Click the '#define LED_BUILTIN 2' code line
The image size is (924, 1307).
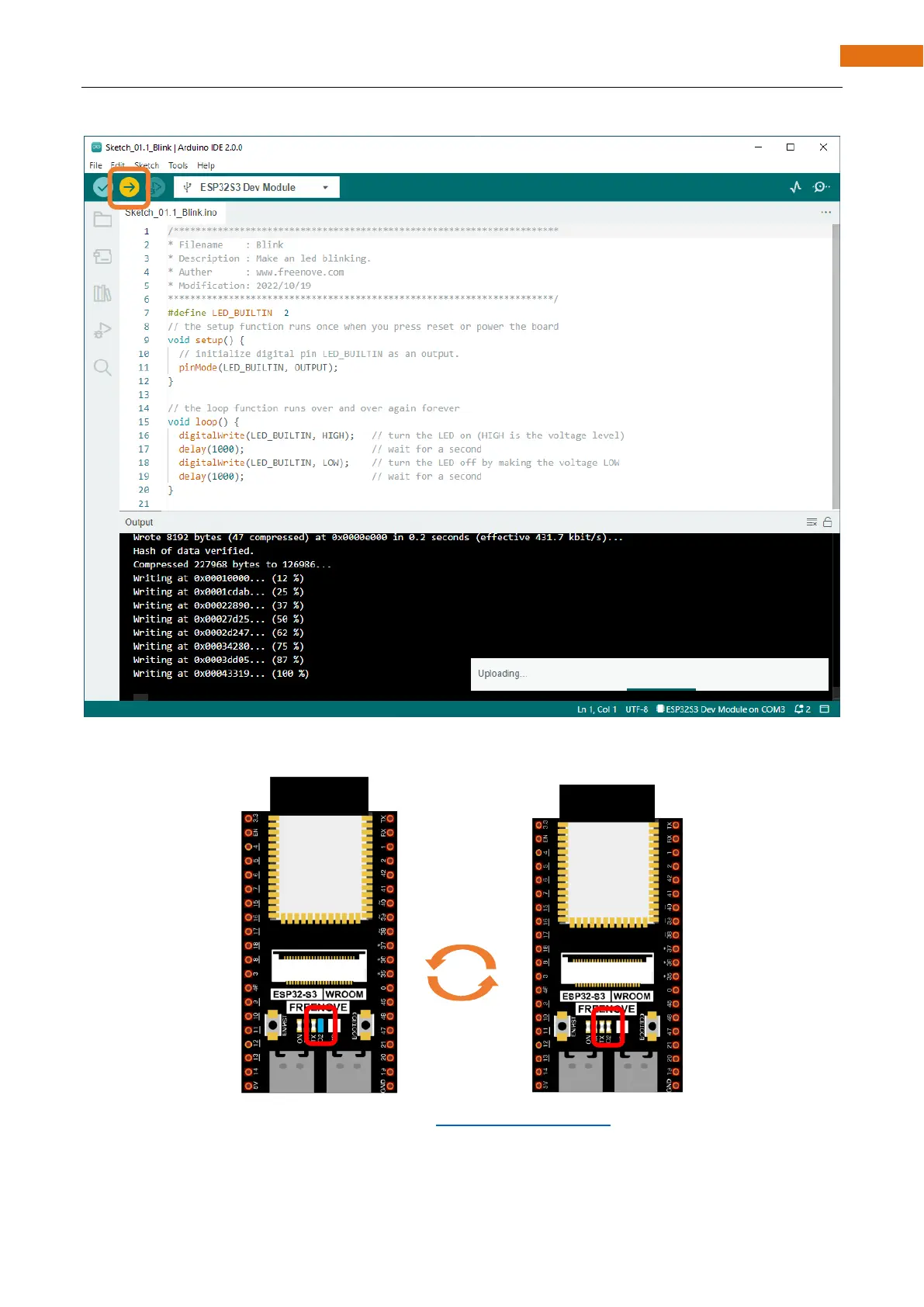point(228,313)
